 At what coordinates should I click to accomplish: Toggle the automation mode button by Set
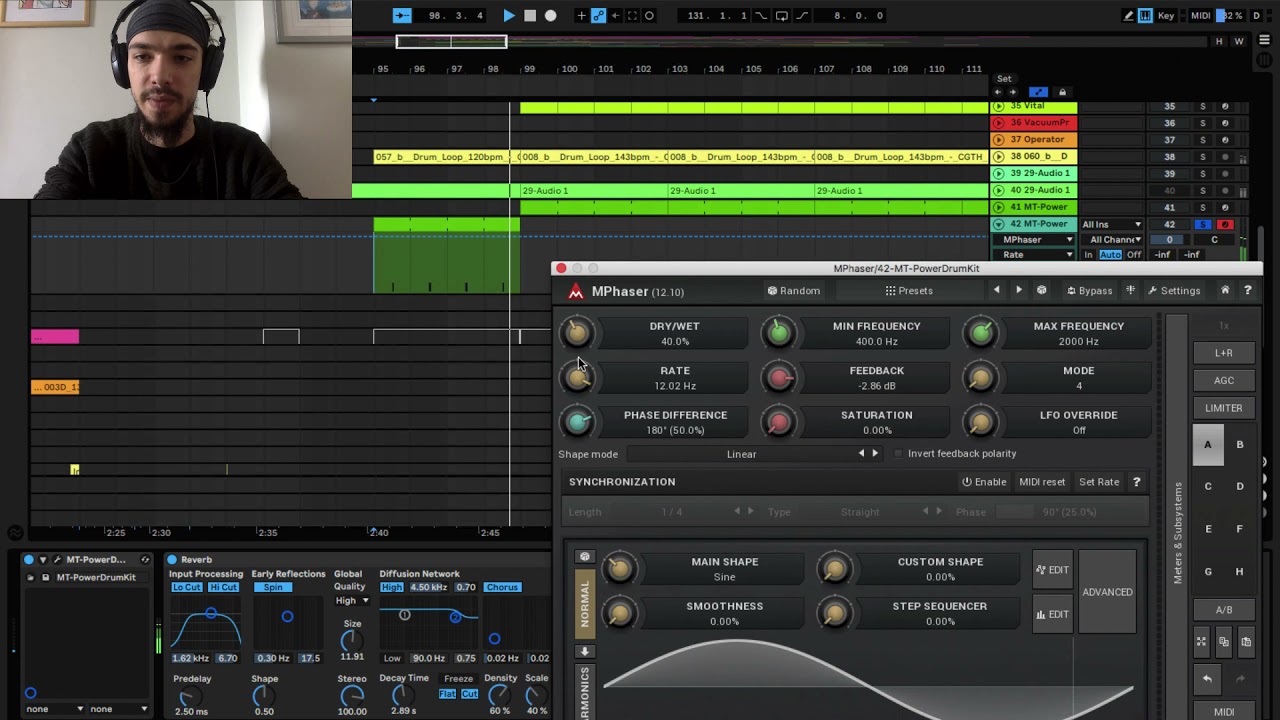click(x=1038, y=92)
